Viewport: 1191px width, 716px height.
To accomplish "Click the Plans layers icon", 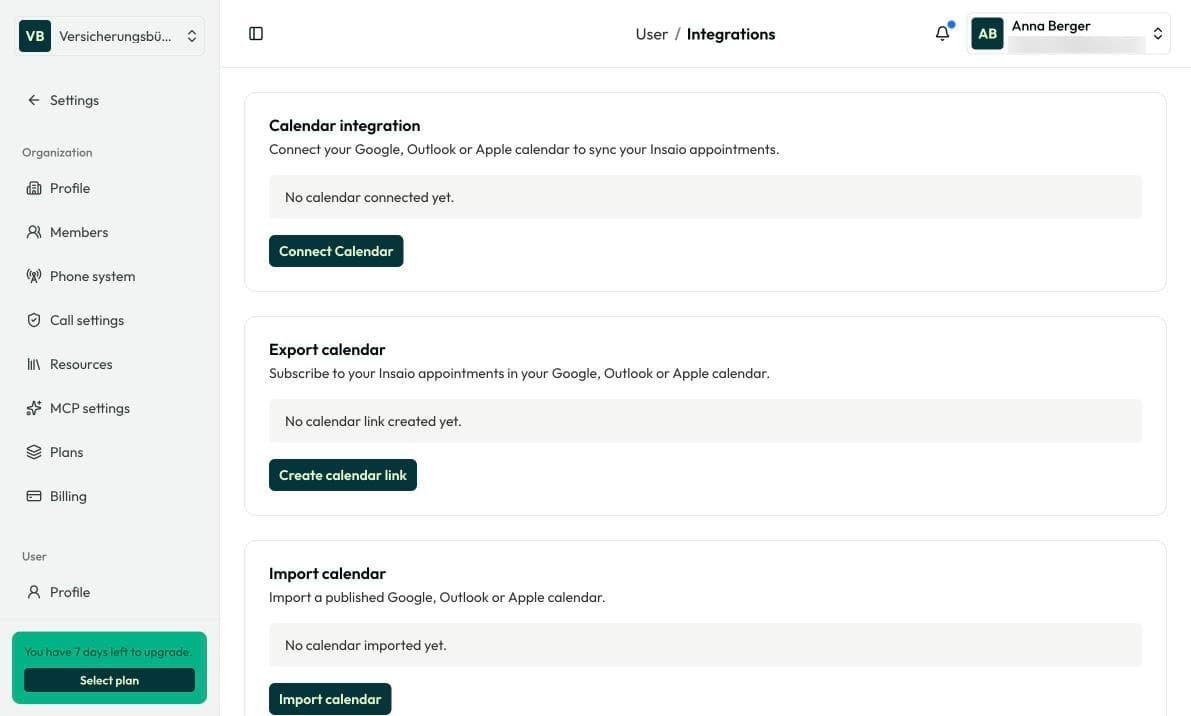I will 33,453.
